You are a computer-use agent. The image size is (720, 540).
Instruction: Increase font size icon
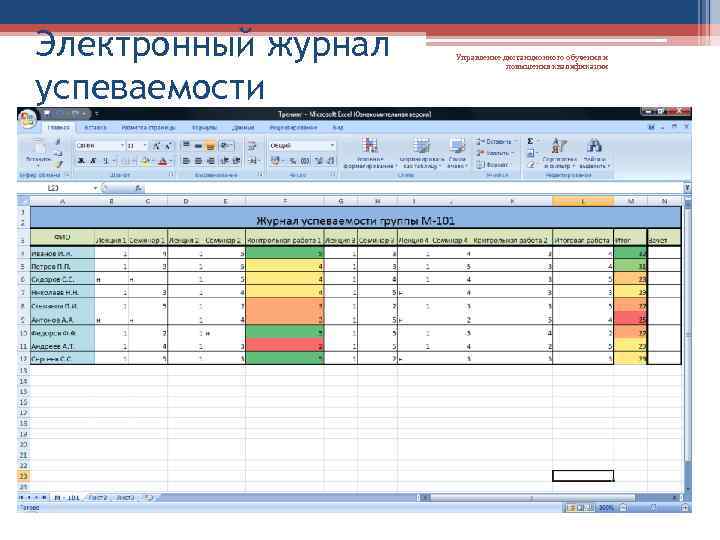point(157,146)
